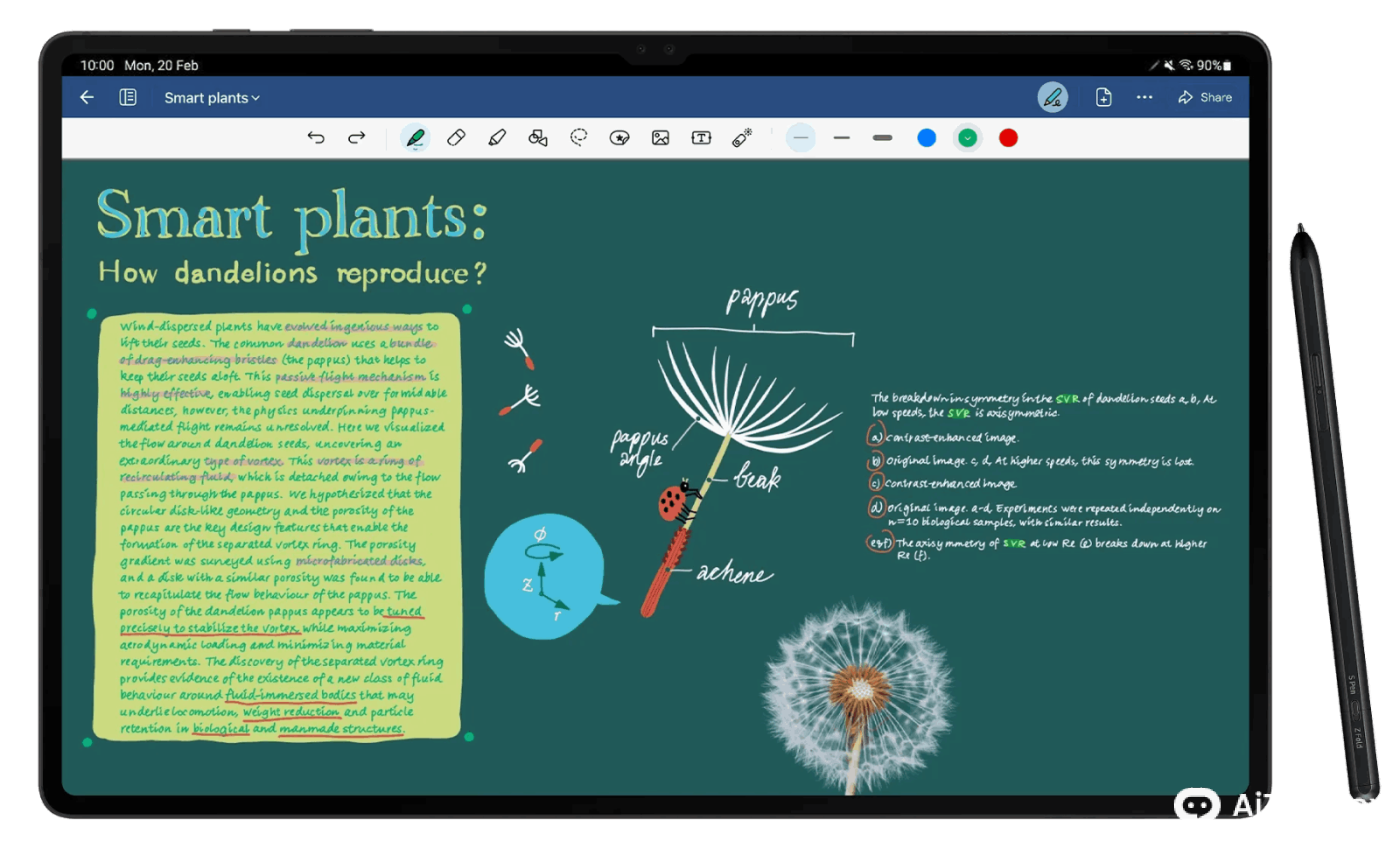The height and width of the screenshot is (848, 1400).
Task: Choose the medium stroke thickness
Action: [x=841, y=138]
